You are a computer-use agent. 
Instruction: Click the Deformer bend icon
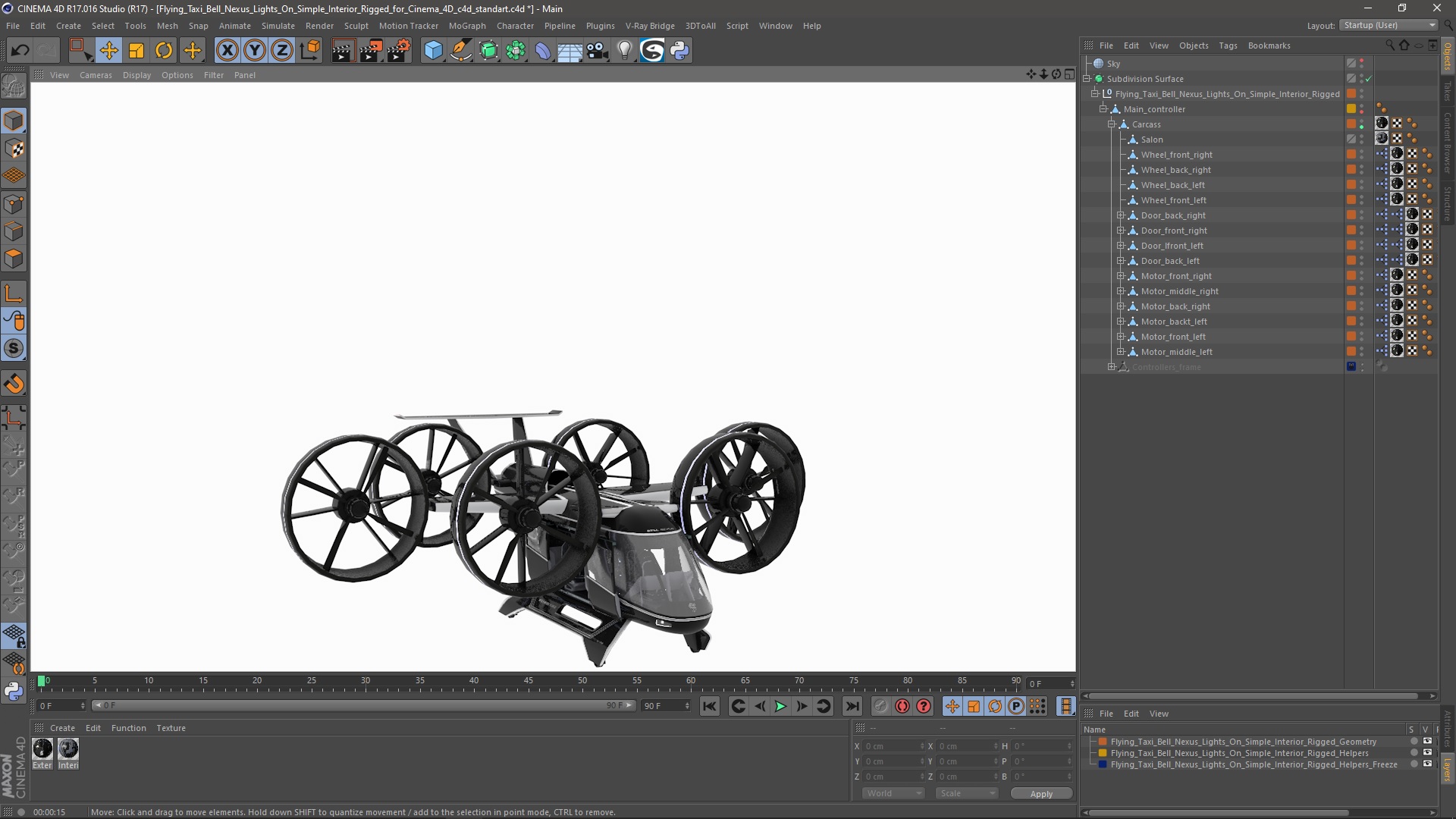(543, 51)
